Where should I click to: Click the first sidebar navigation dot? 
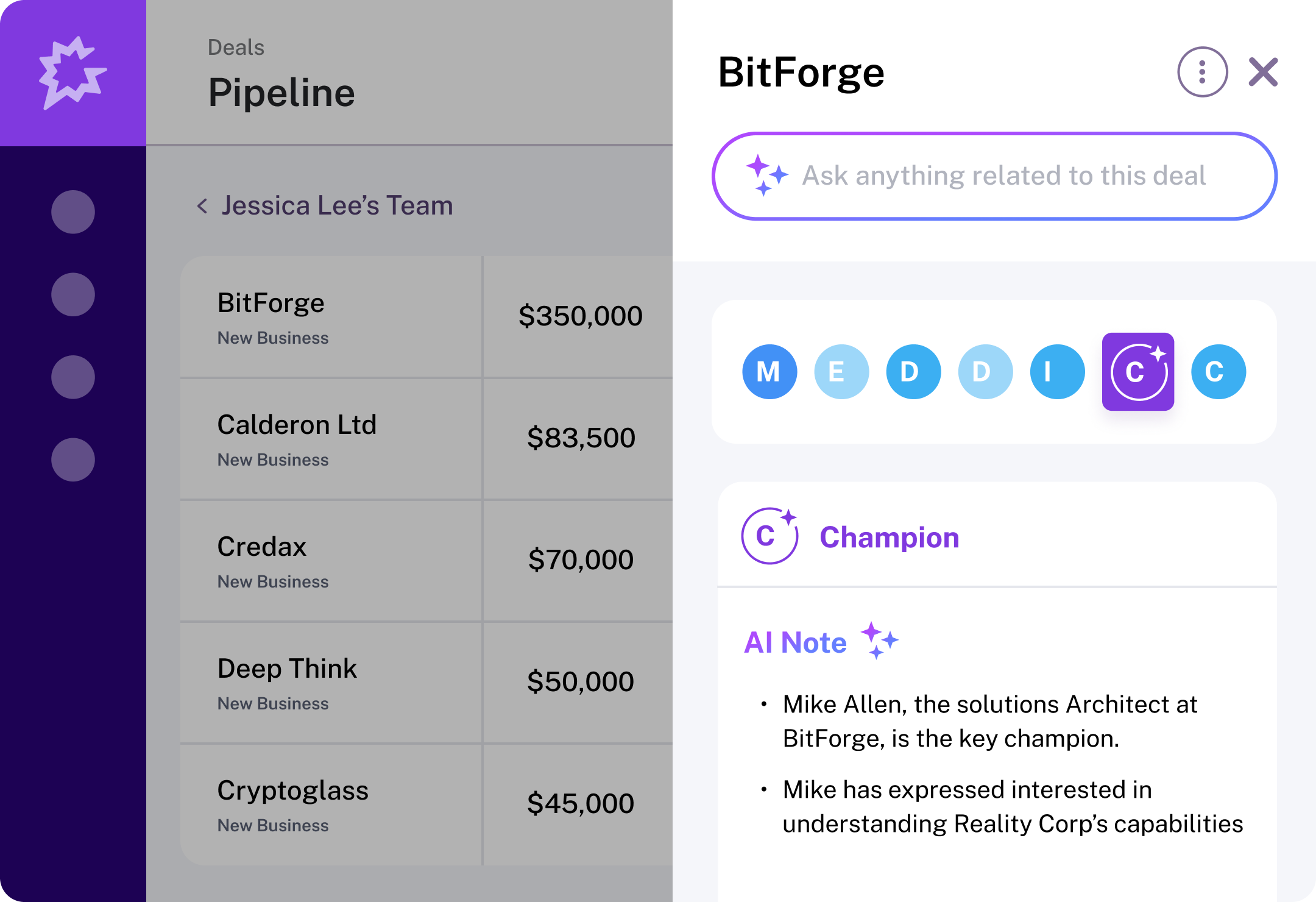(73, 212)
